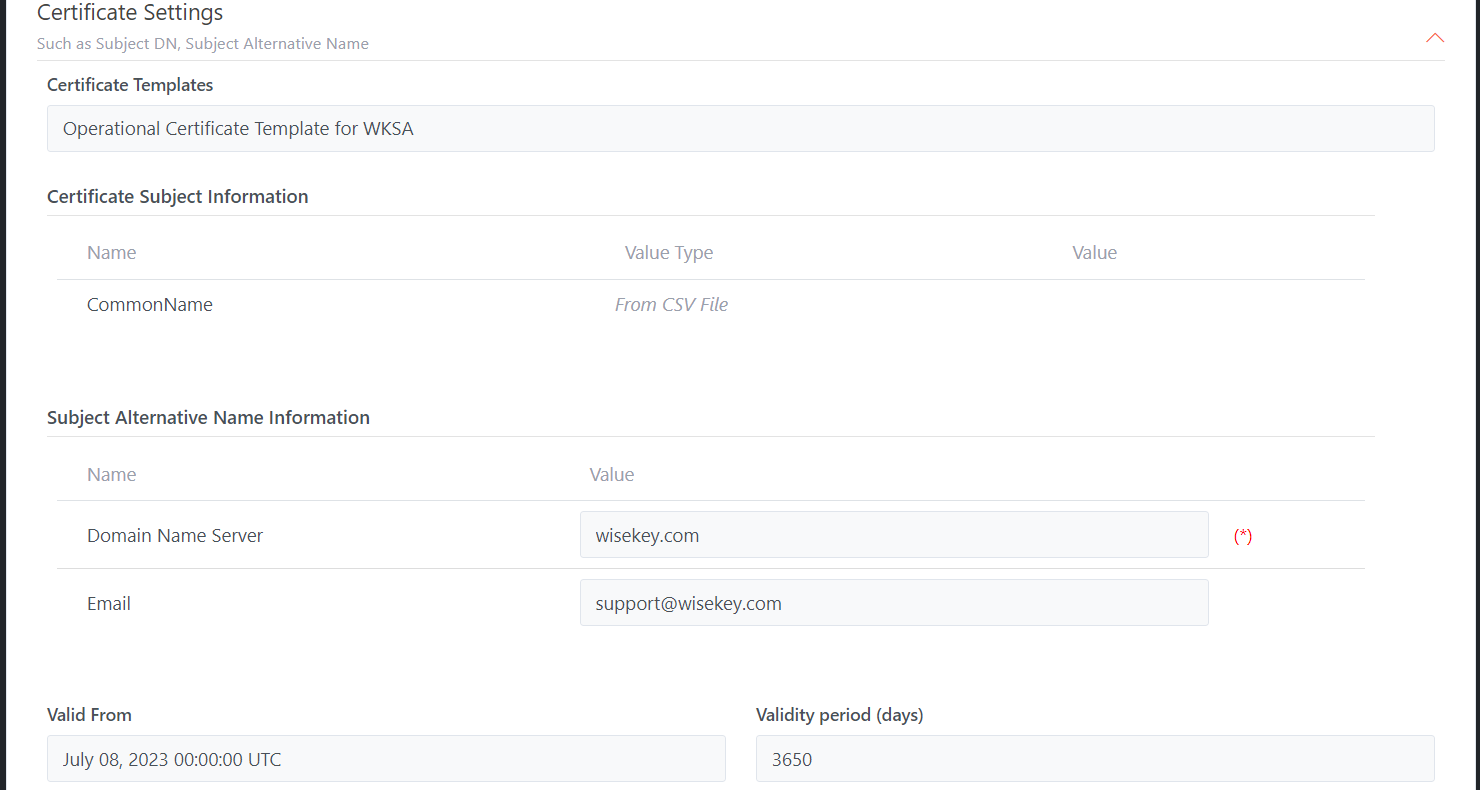Click the Validity period (days) label
The width and height of the screenshot is (1480, 790).
click(x=839, y=715)
